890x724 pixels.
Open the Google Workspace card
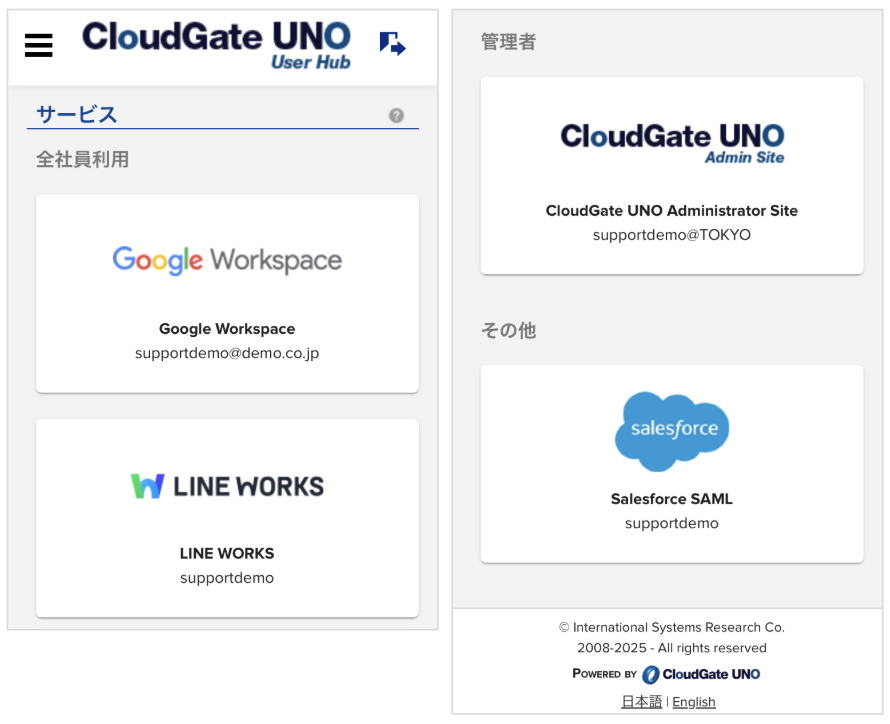227,293
